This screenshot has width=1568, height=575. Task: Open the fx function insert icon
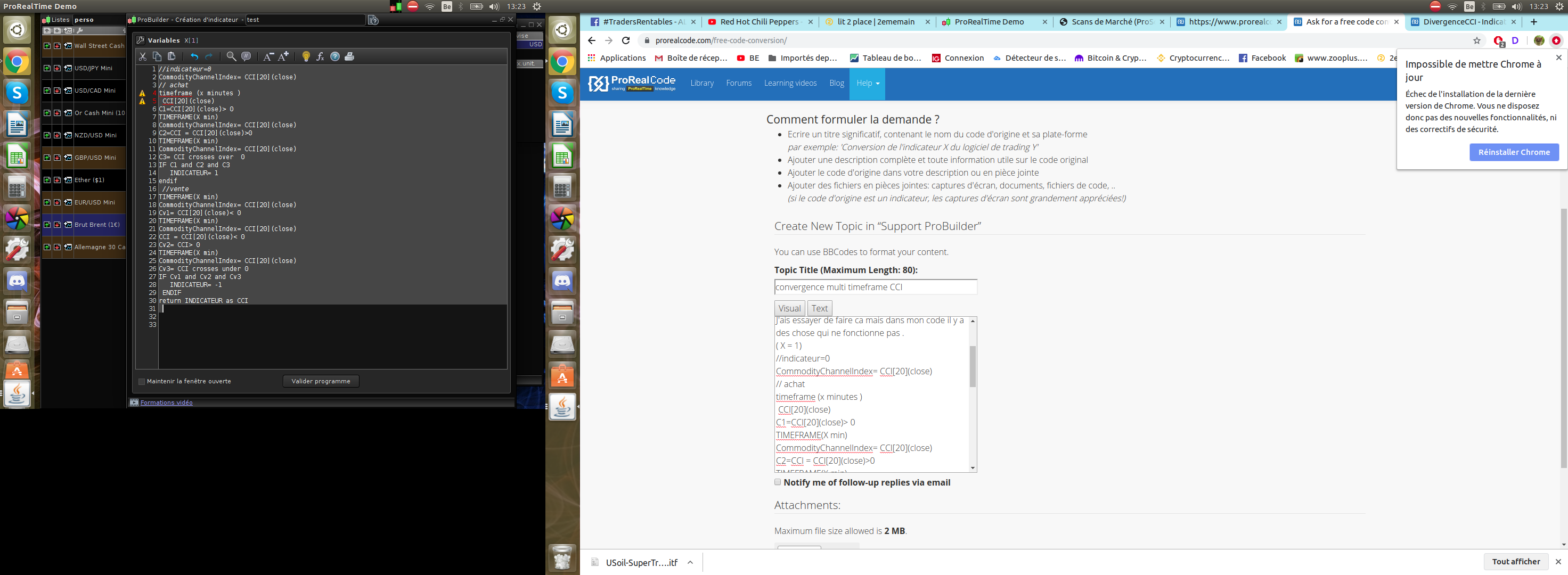click(x=320, y=56)
